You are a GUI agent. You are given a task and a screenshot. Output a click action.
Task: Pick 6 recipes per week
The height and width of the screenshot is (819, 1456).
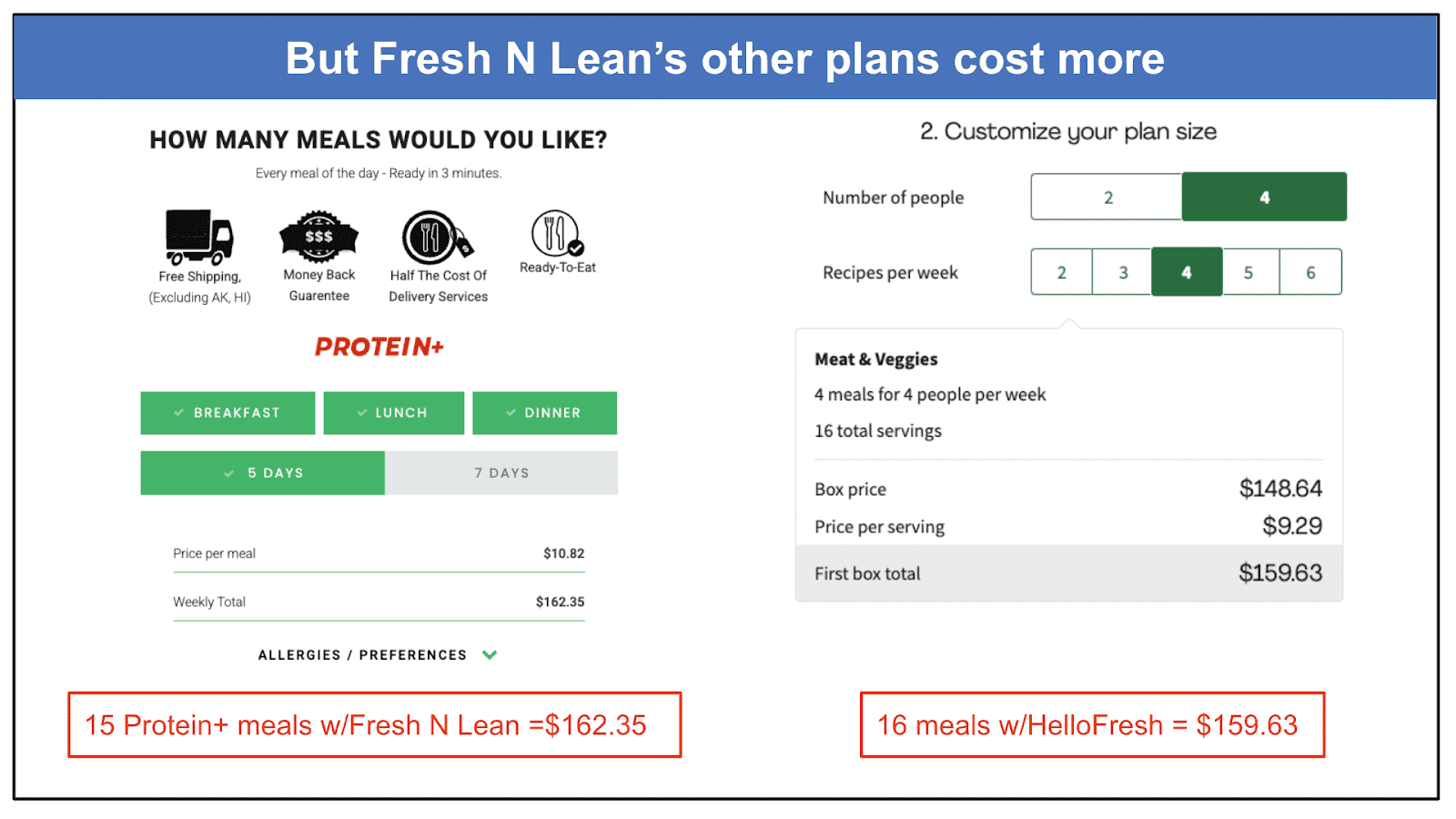pos(1310,272)
